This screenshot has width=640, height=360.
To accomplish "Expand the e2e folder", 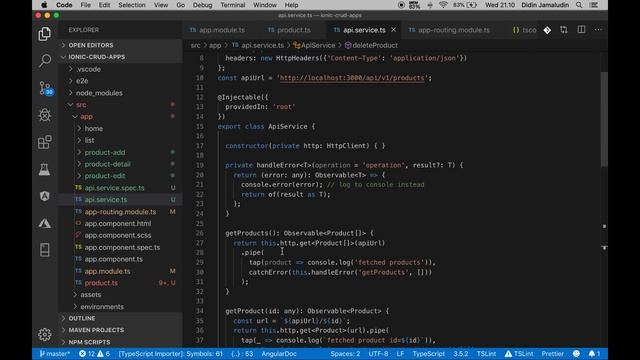I will (x=82, y=81).
